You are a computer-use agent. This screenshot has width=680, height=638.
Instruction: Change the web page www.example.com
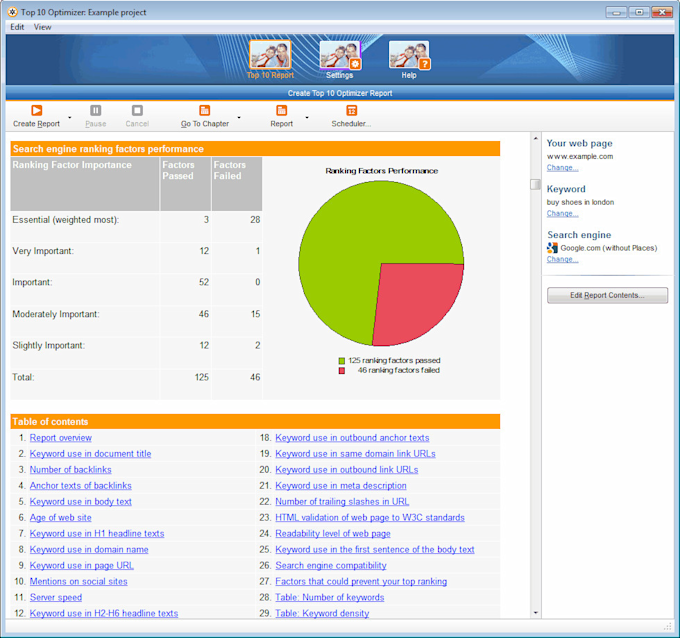point(562,168)
